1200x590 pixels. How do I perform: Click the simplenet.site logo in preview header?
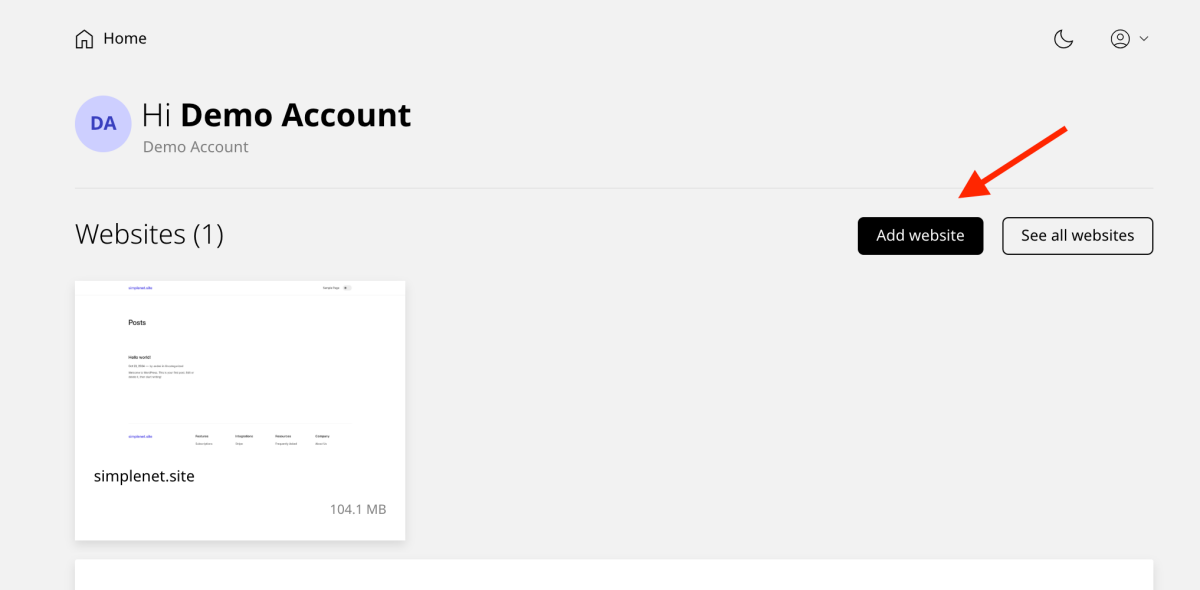click(140, 288)
